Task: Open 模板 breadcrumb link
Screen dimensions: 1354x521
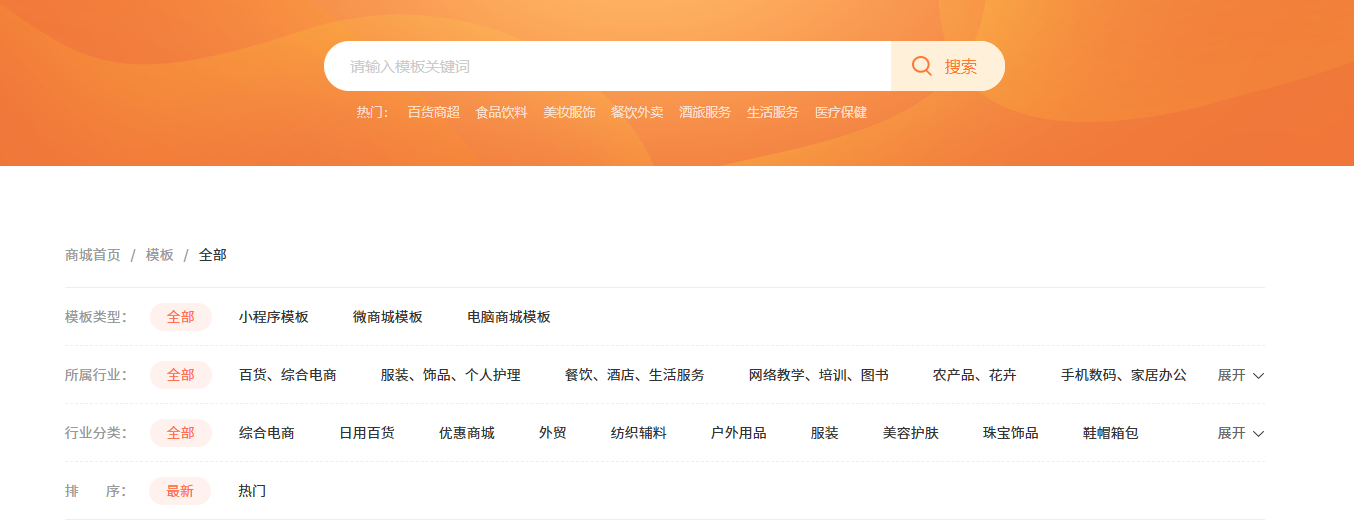Action: (160, 255)
